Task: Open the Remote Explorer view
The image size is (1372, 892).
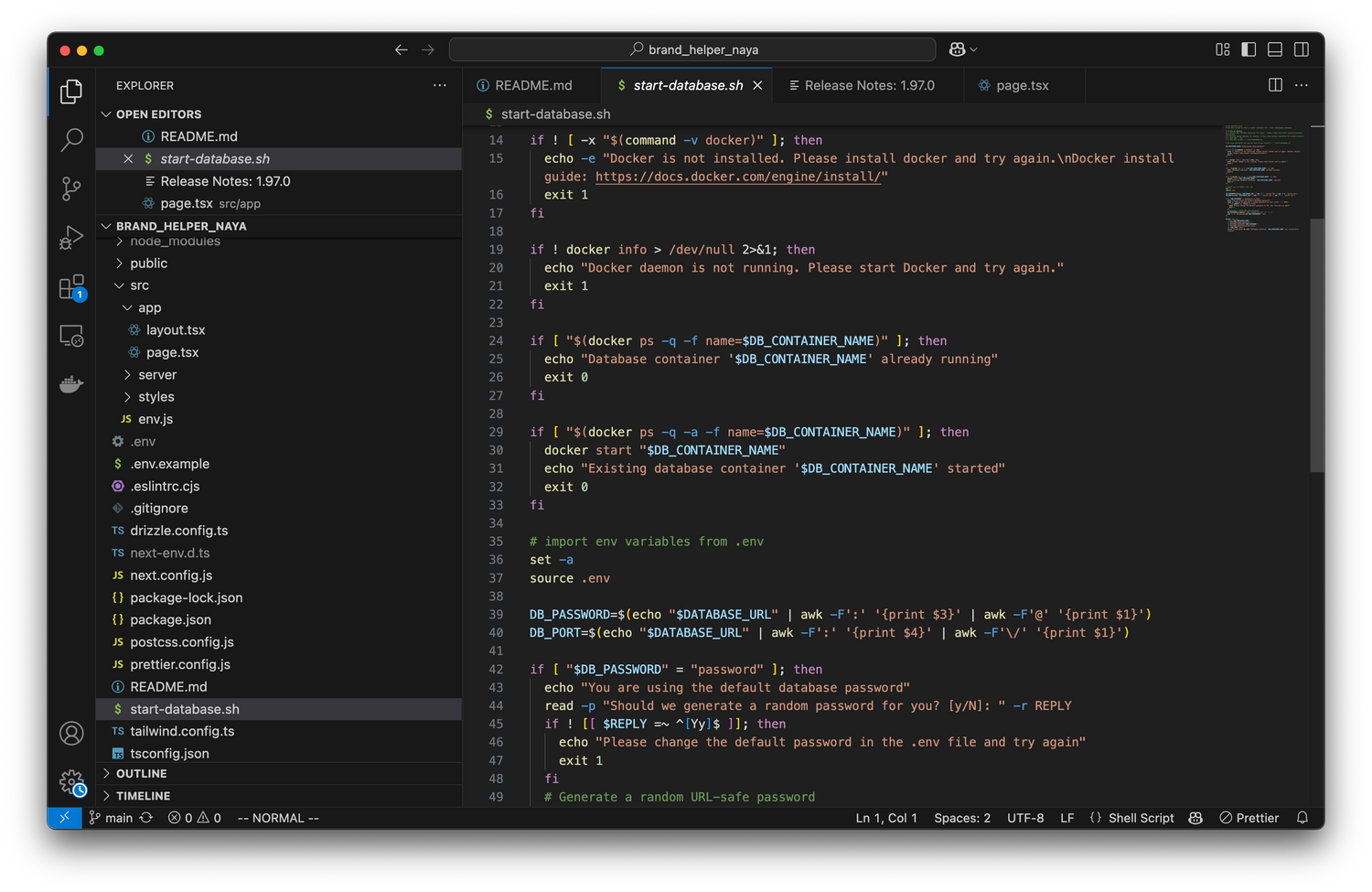Action: [70, 335]
